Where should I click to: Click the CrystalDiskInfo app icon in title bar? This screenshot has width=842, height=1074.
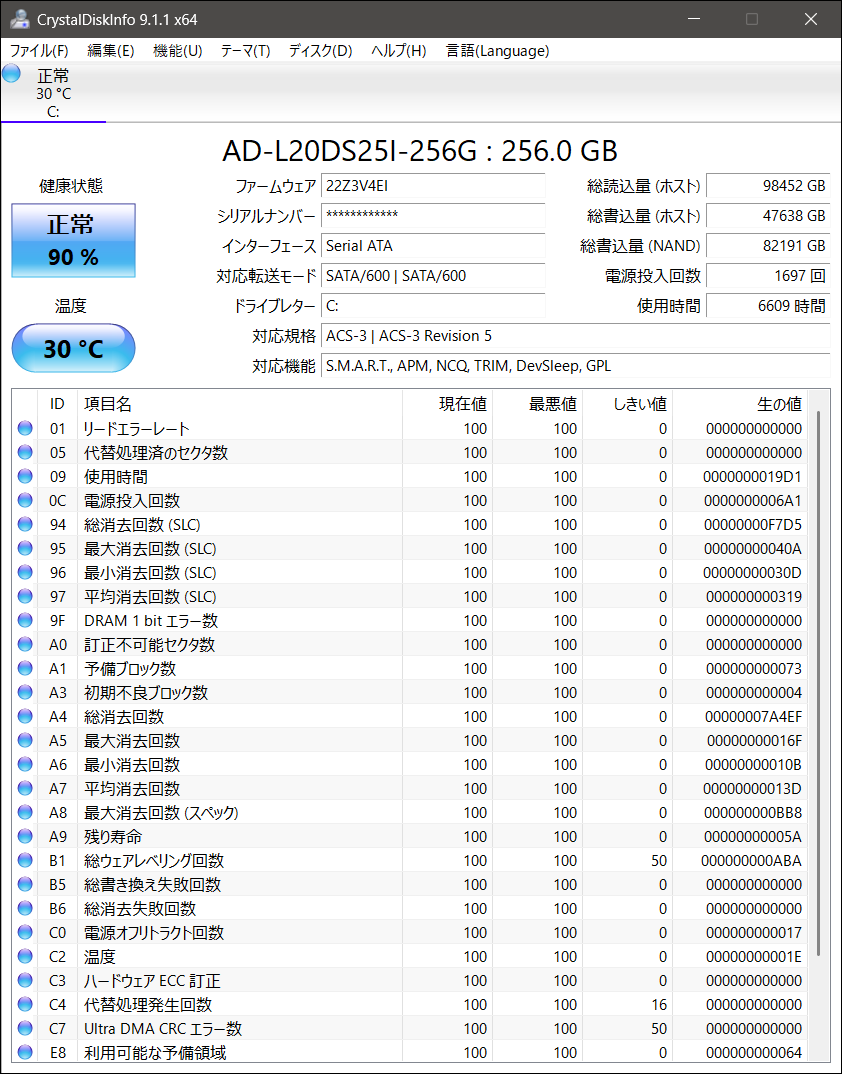tap(19, 19)
